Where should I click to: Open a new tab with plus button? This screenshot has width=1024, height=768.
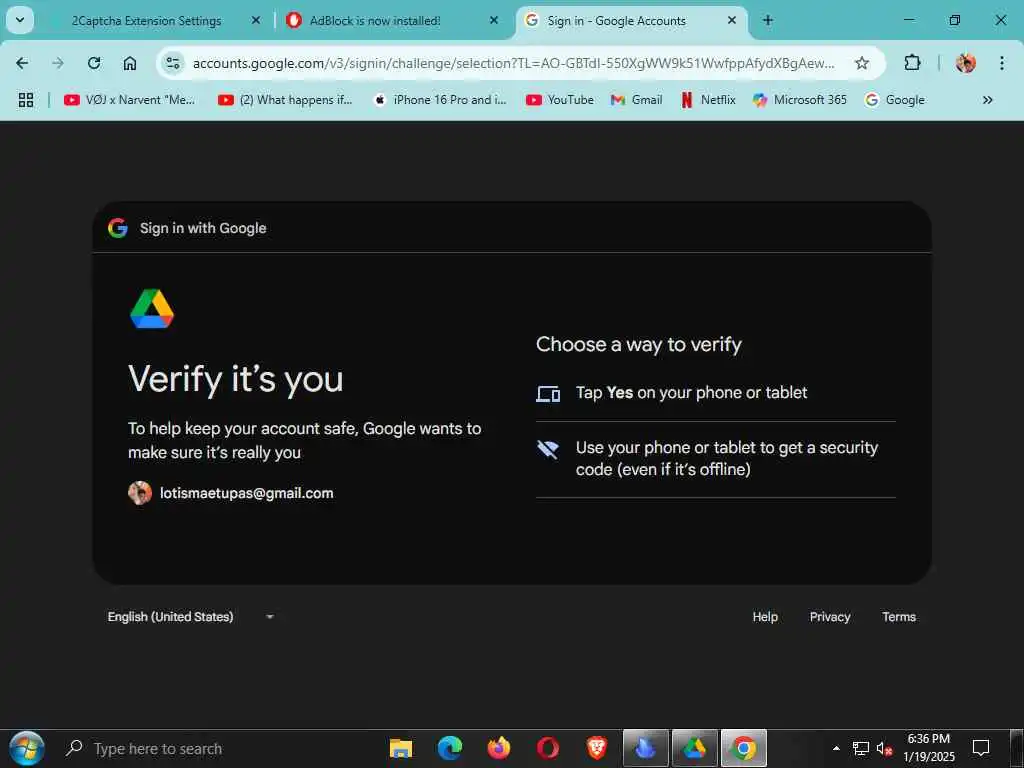768,20
